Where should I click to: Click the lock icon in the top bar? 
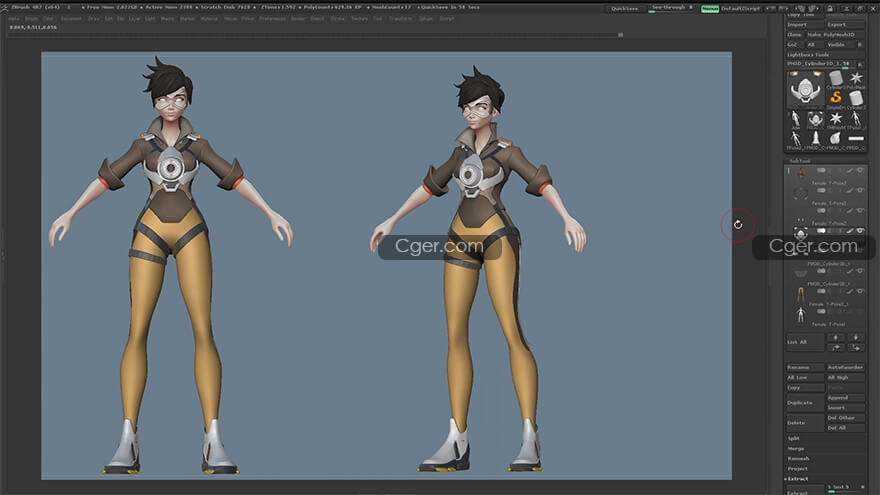(x=829, y=8)
